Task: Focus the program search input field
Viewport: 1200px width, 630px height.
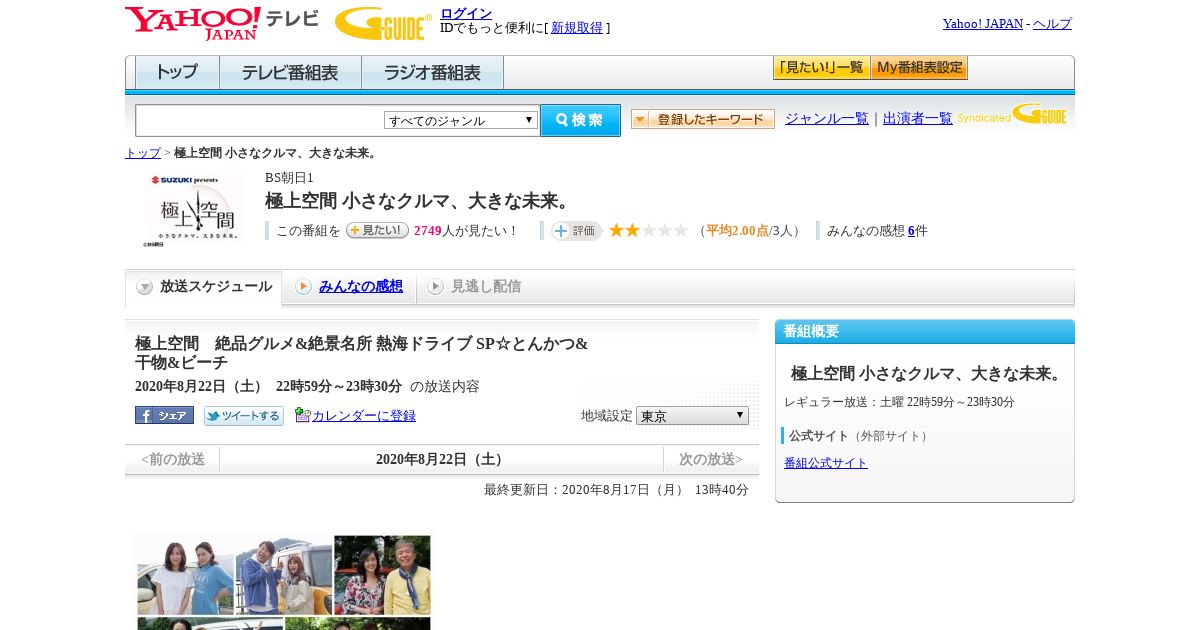Action: [260, 120]
